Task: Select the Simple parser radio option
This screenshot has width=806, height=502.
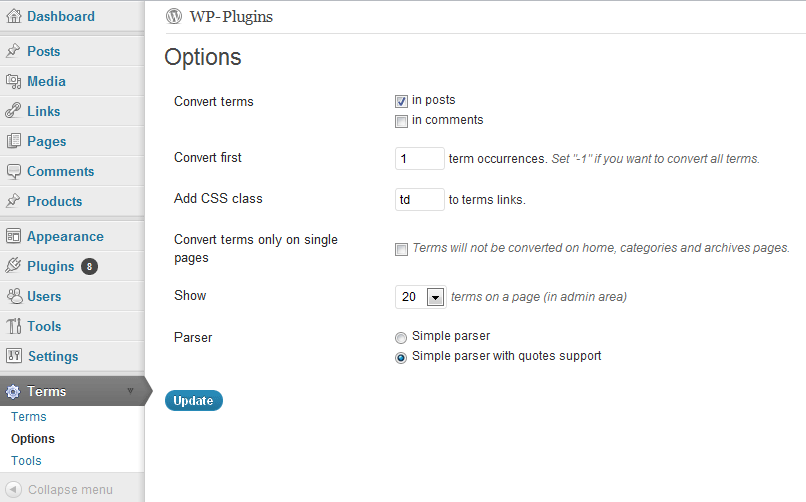Action: (x=401, y=337)
